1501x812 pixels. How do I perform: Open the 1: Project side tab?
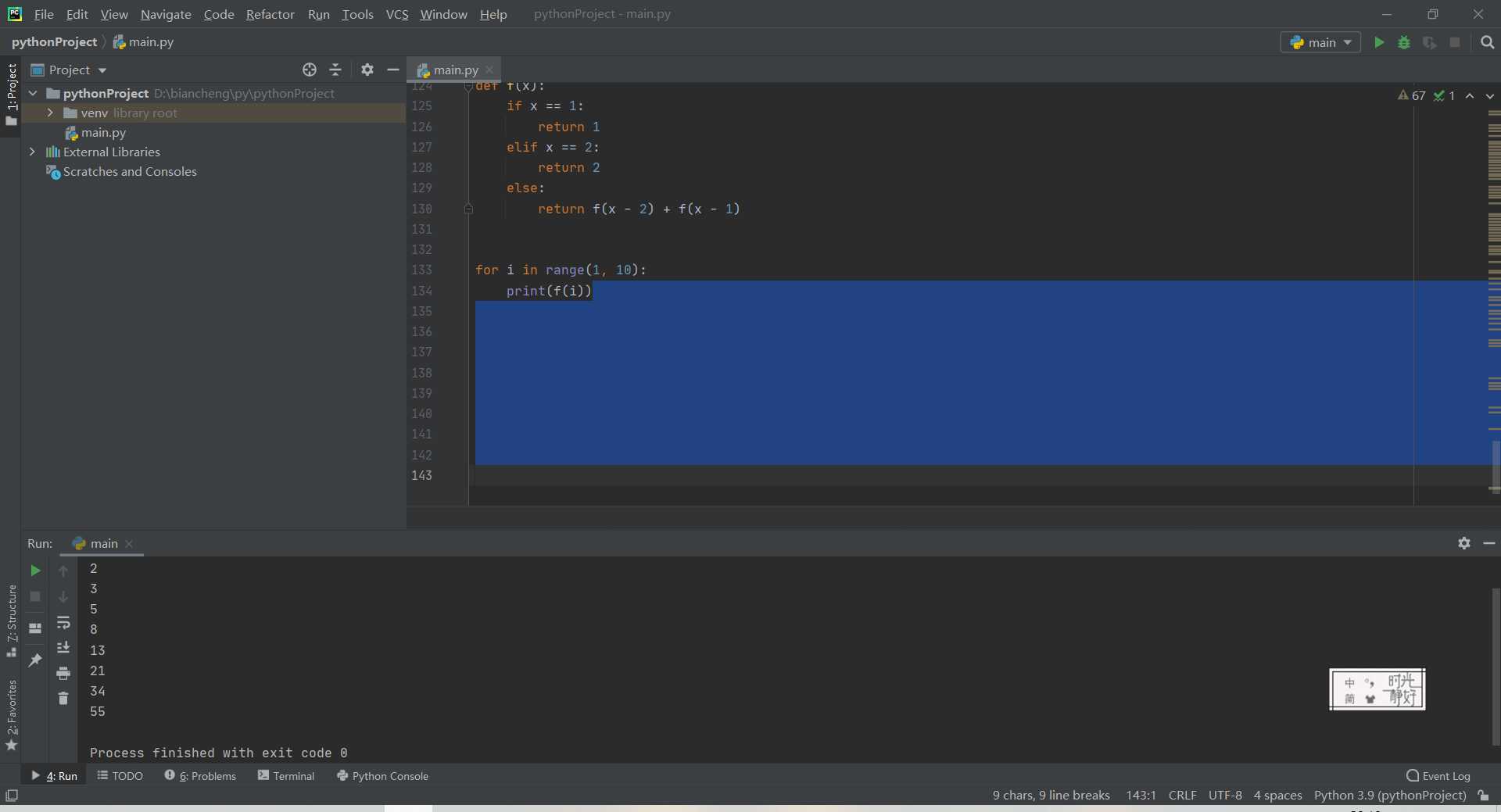point(11,95)
